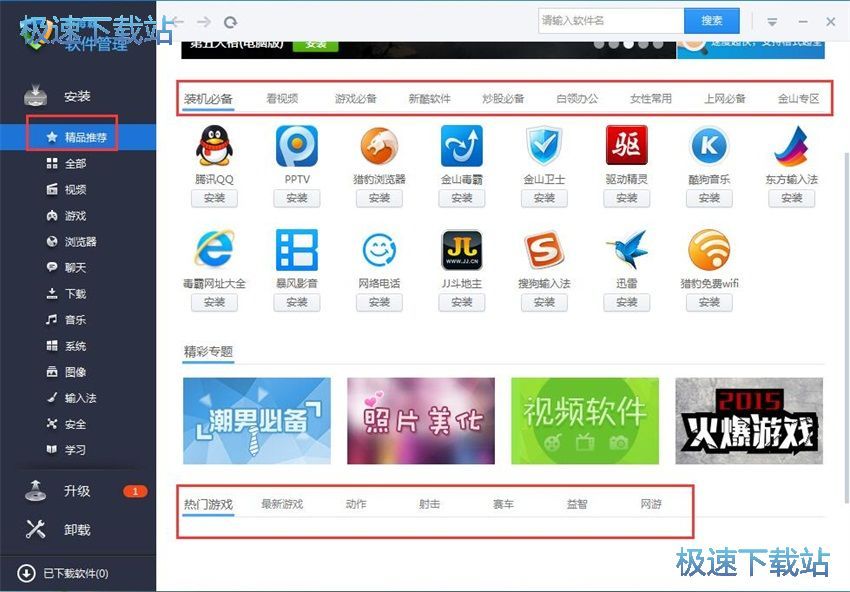Switch to the 女性常用 tab
Viewport: 850px width, 592px height.
[x=651, y=99]
